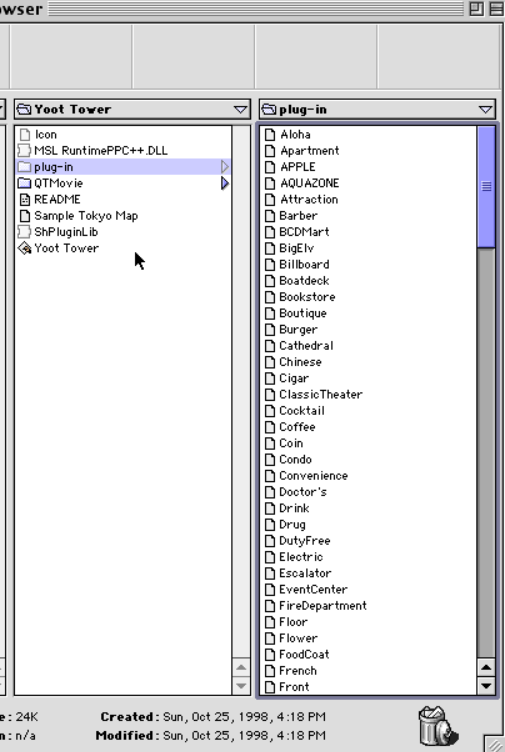Click the Created date text

[244, 717]
